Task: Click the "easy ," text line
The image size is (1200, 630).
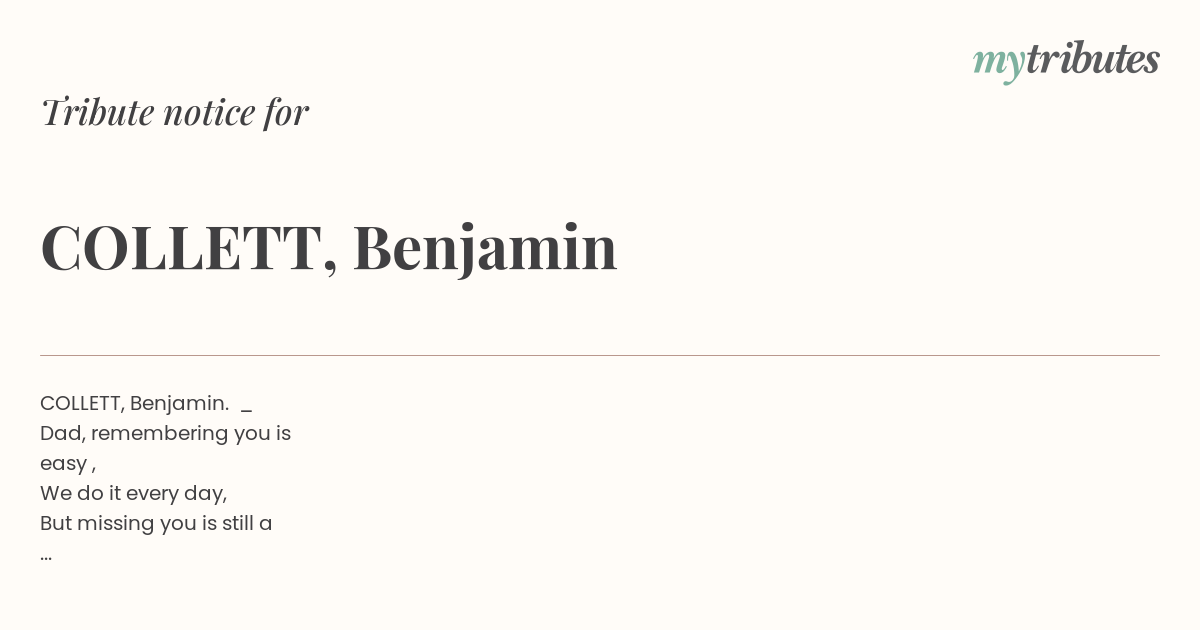Action: tap(68, 464)
